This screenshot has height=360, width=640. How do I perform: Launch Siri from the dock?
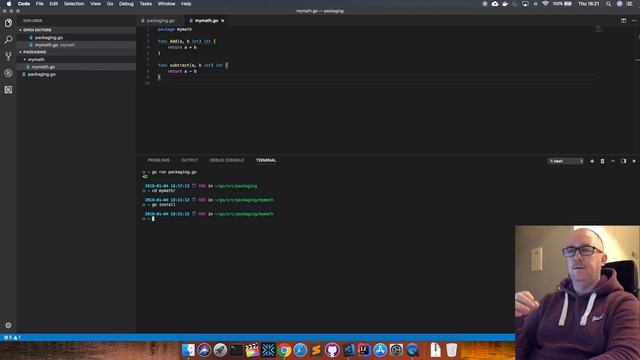(204, 350)
